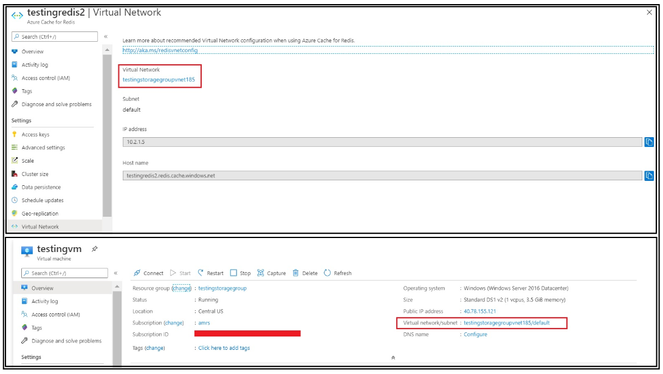This screenshot has width=663, height=374.
Task: Click the testingredis2 Overview icon
Action: coord(15,52)
